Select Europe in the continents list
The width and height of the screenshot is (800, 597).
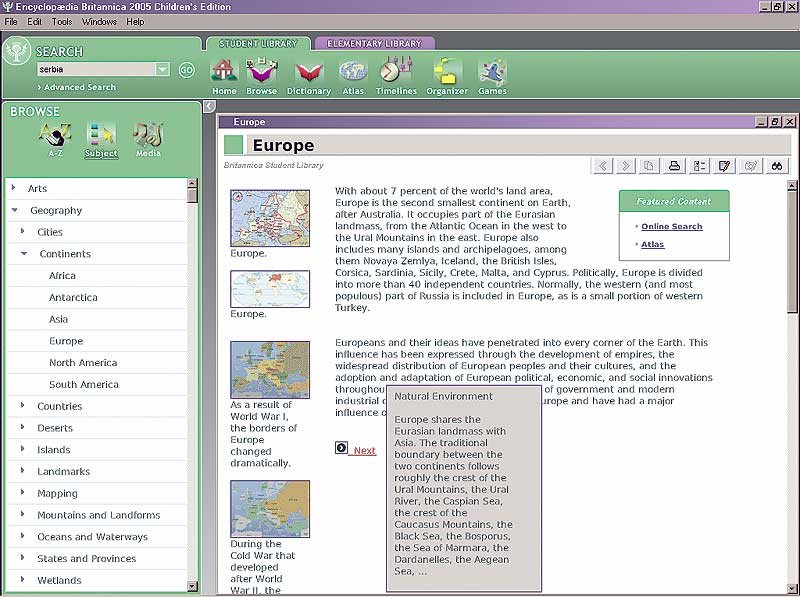point(66,341)
